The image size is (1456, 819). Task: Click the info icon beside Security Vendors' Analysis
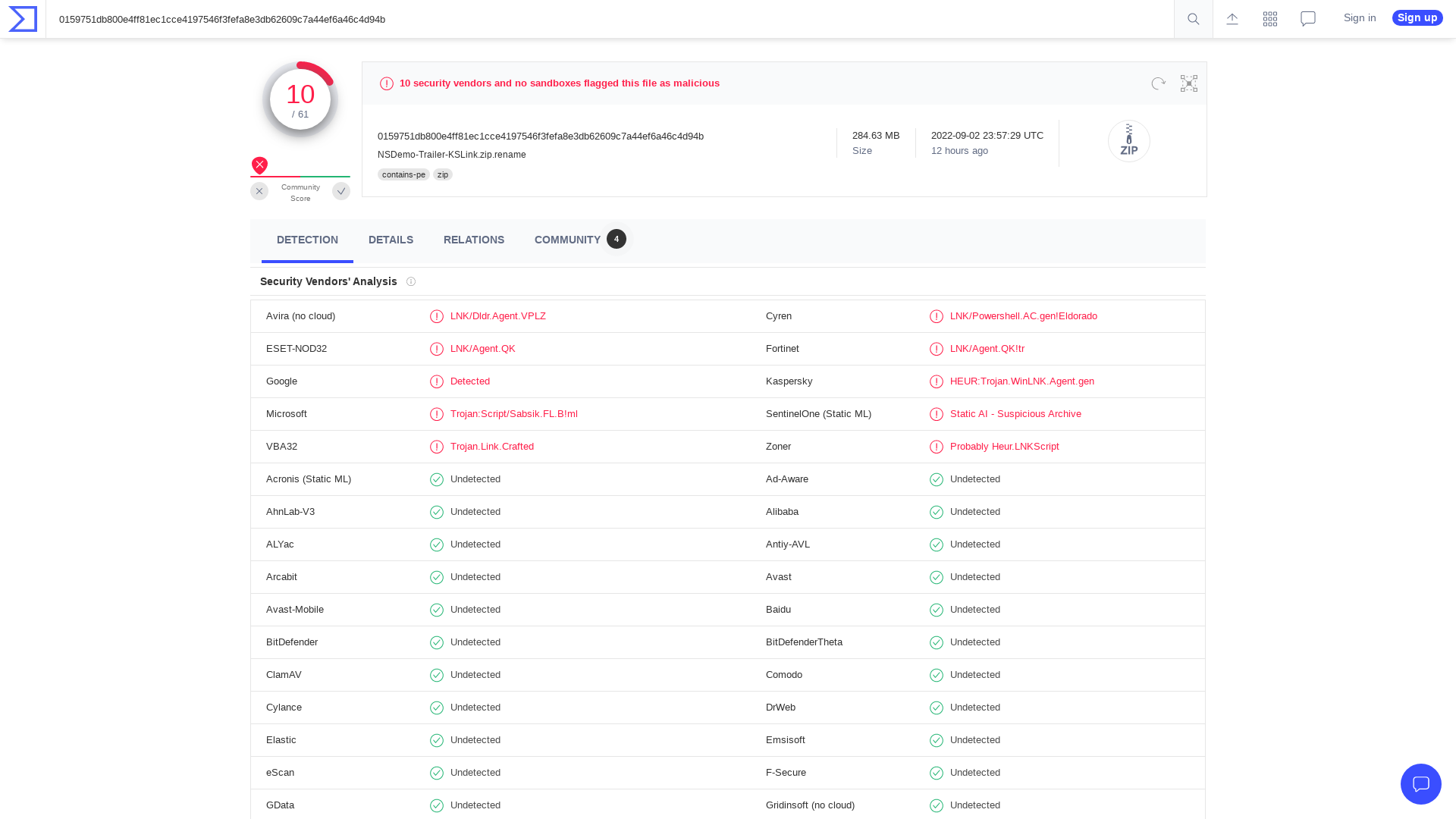point(411,281)
